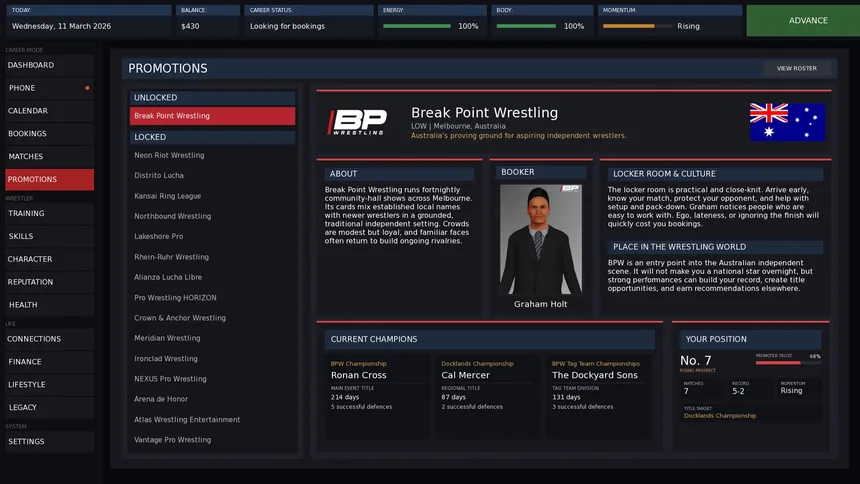Select Ironclad Wrestling promotion
The height and width of the screenshot is (484, 860).
click(212, 358)
